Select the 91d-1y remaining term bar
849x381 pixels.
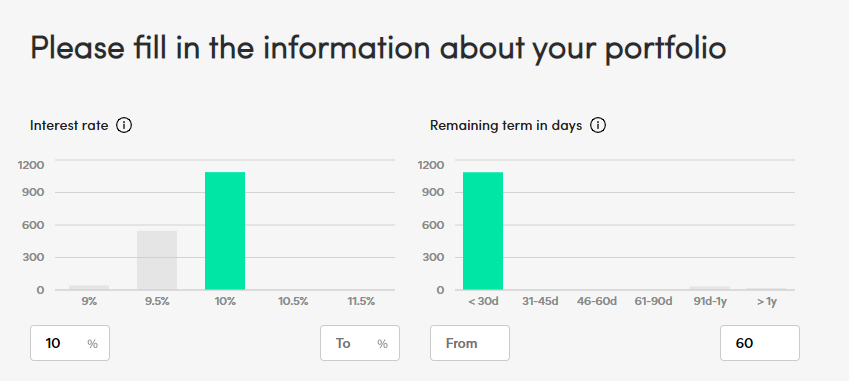tap(709, 288)
